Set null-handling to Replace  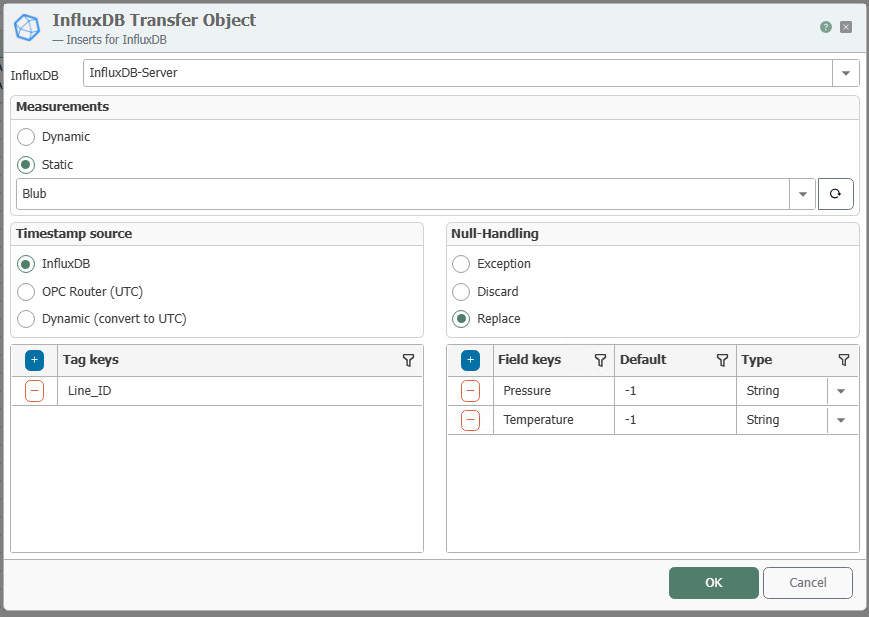tap(461, 319)
